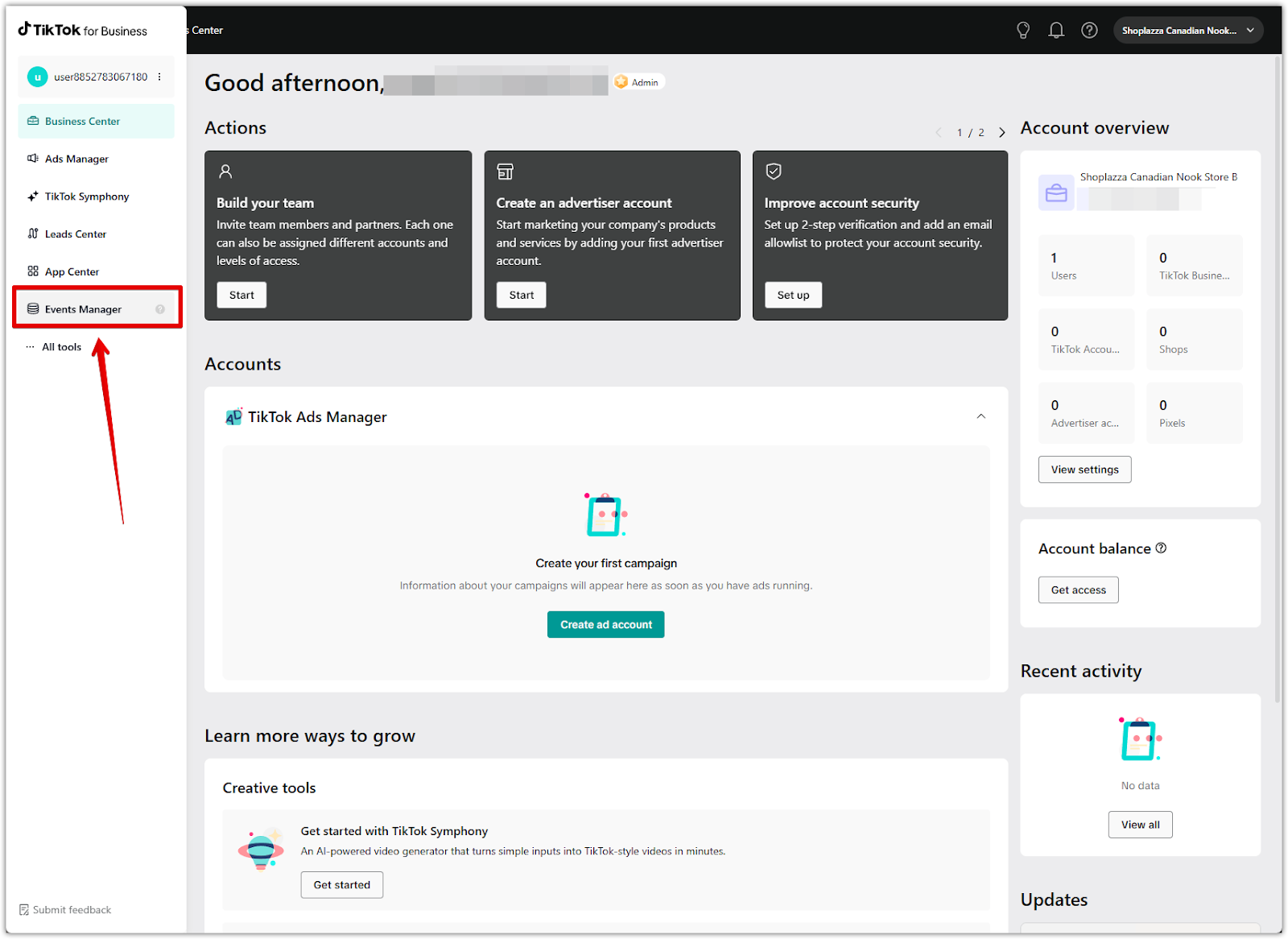Go to previous Actions page
This screenshot has width=1288, height=939.
pos(938,133)
